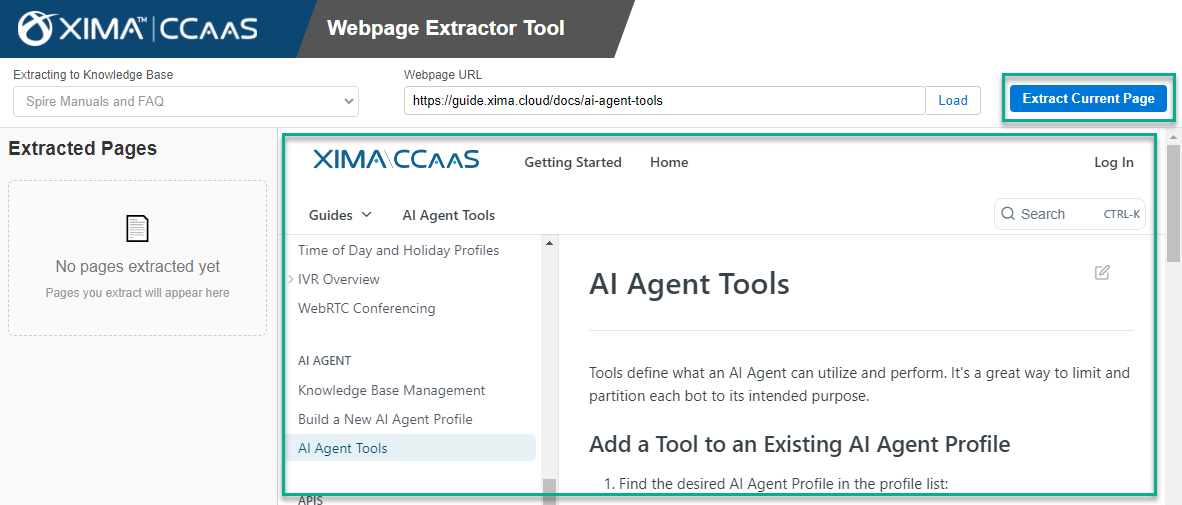This screenshot has width=1182, height=505.
Task: Open Time of Day and Holiday Profiles
Action: pyautogui.click(x=399, y=249)
